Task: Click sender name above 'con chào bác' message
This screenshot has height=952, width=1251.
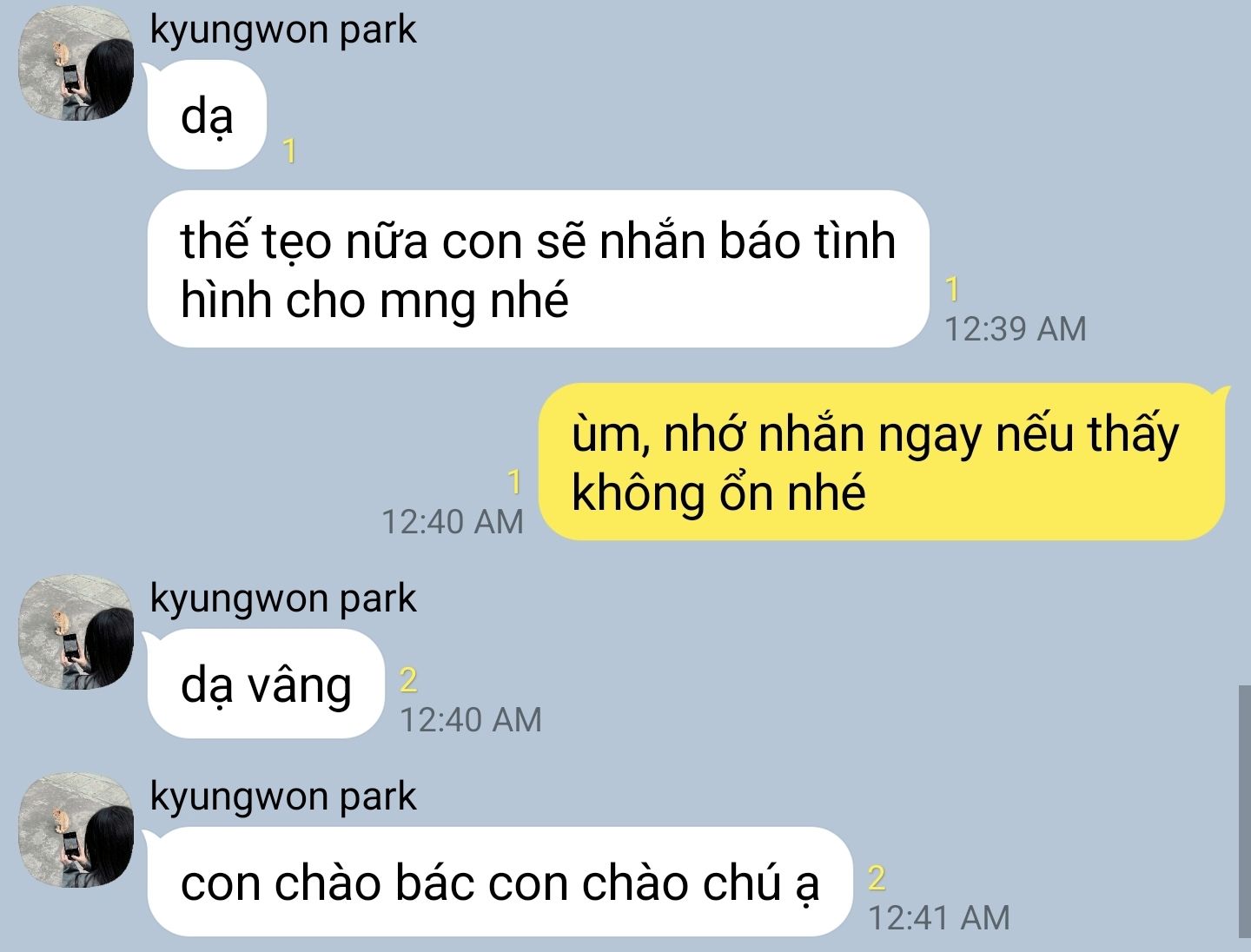Action: (283, 797)
